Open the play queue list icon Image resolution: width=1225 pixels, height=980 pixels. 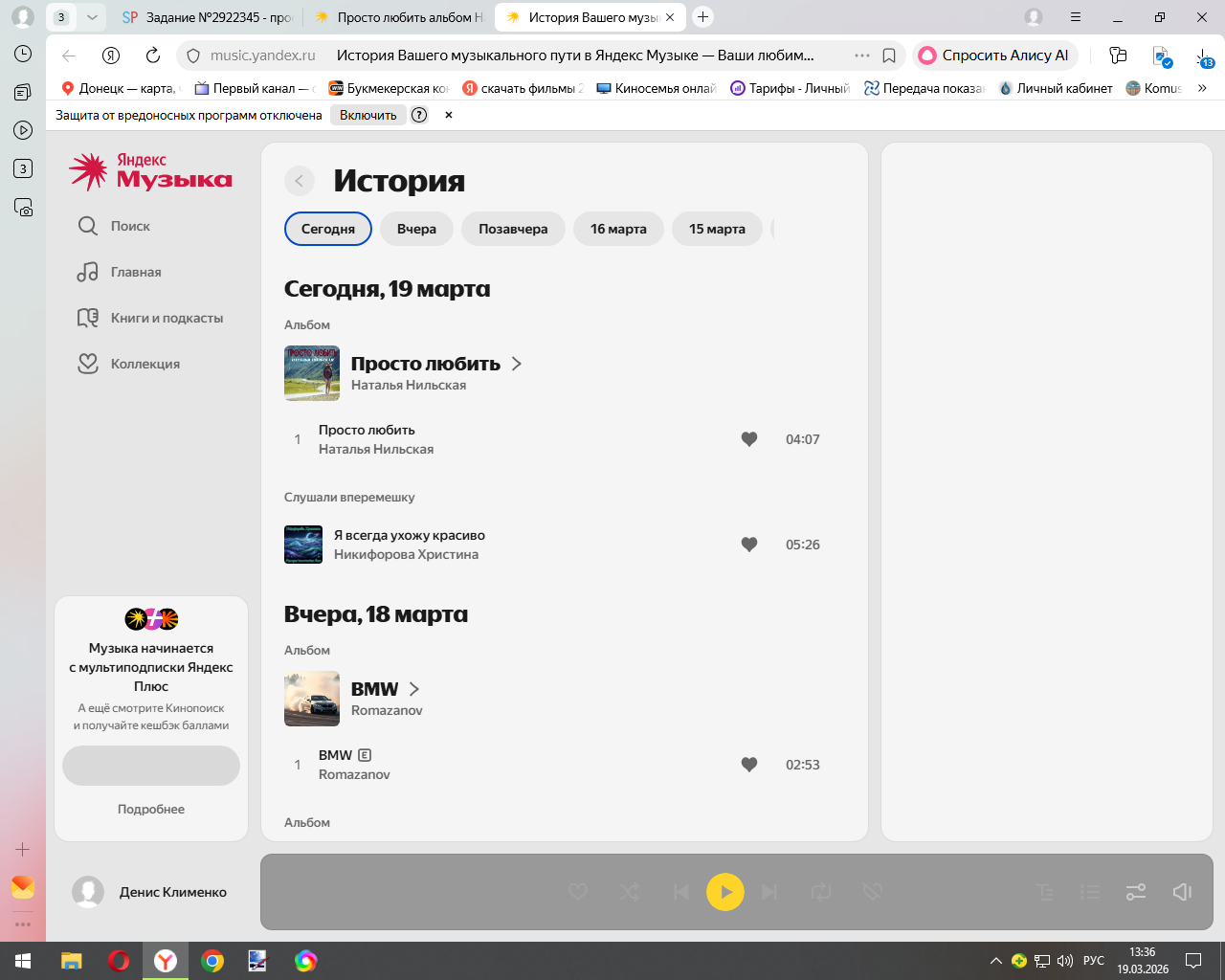[x=1090, y=892]
